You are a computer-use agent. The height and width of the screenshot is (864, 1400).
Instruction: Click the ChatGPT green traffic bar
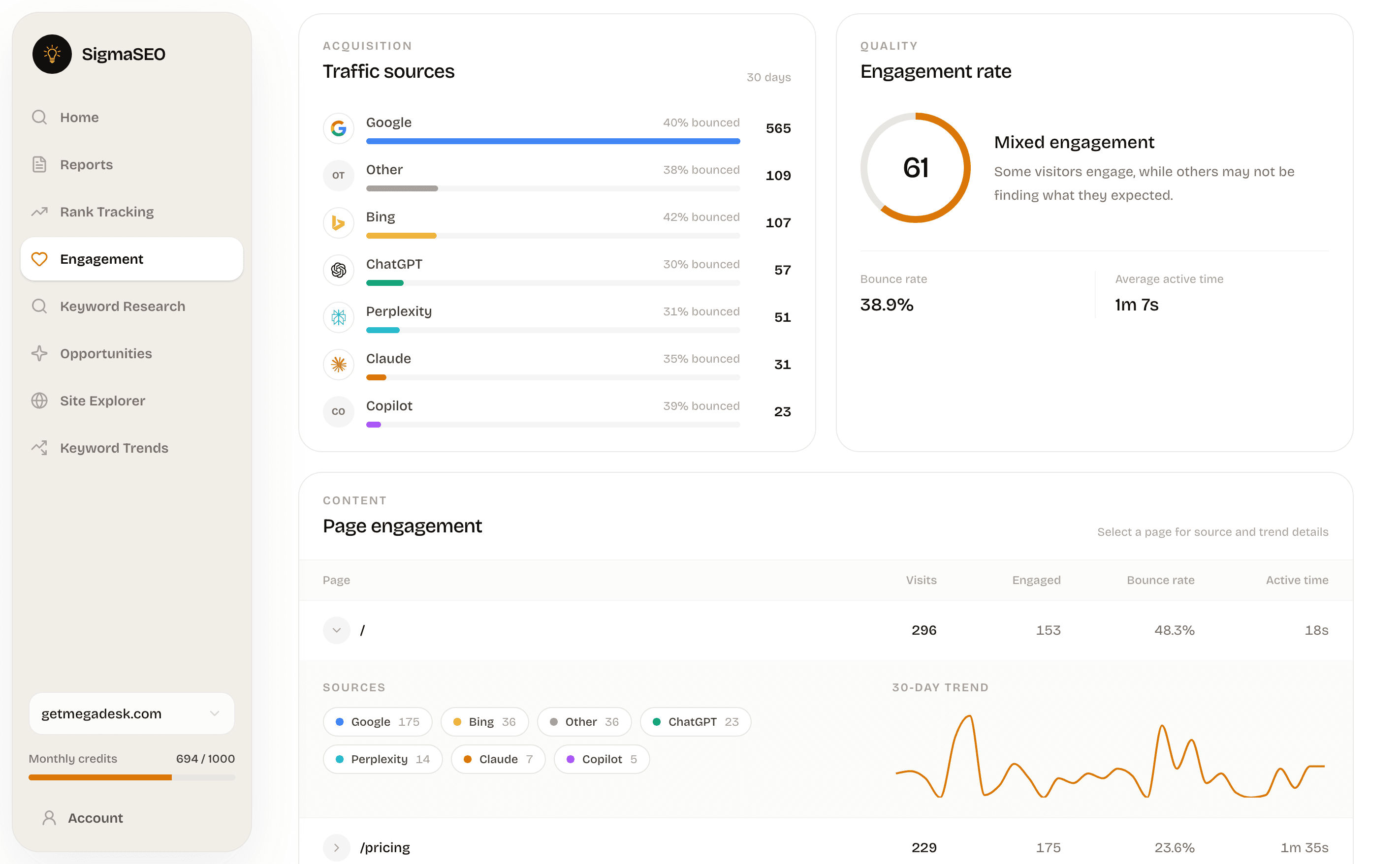click(385, 283)
